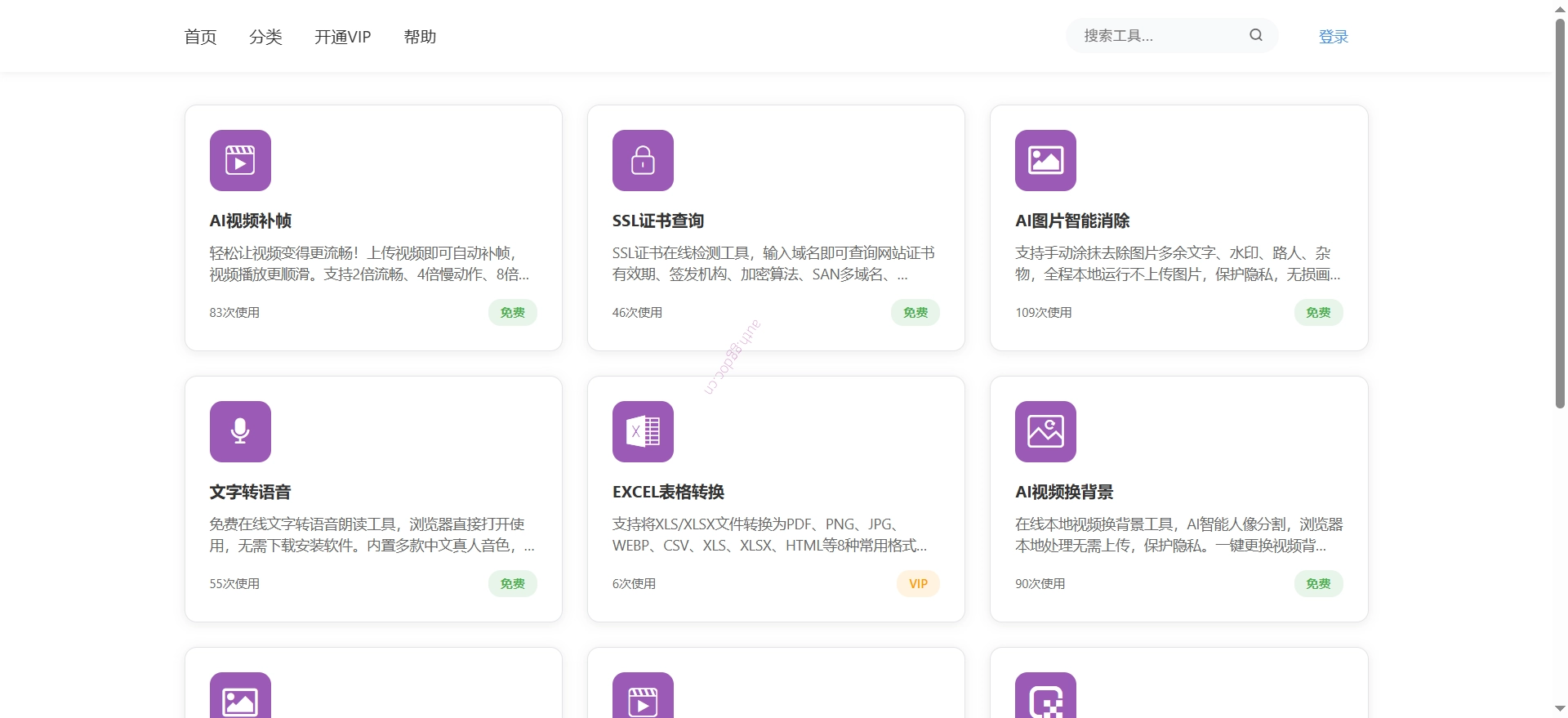The width and height of the screenshot is (1568, 718).
Task: Click the description starting 免费在线文字转语音朗读工具
Action: click(372, 535)
